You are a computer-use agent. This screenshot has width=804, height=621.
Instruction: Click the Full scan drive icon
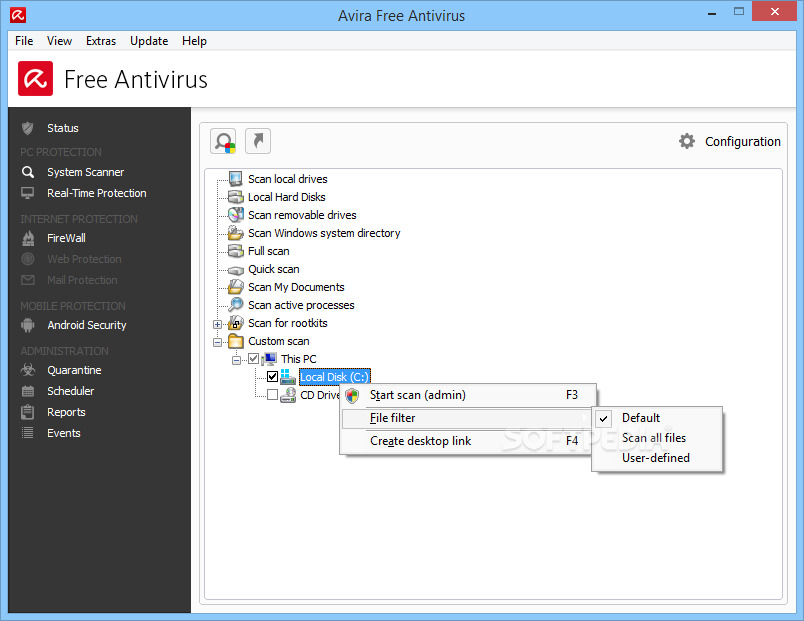pyautogui.click(x=235, y=251)
